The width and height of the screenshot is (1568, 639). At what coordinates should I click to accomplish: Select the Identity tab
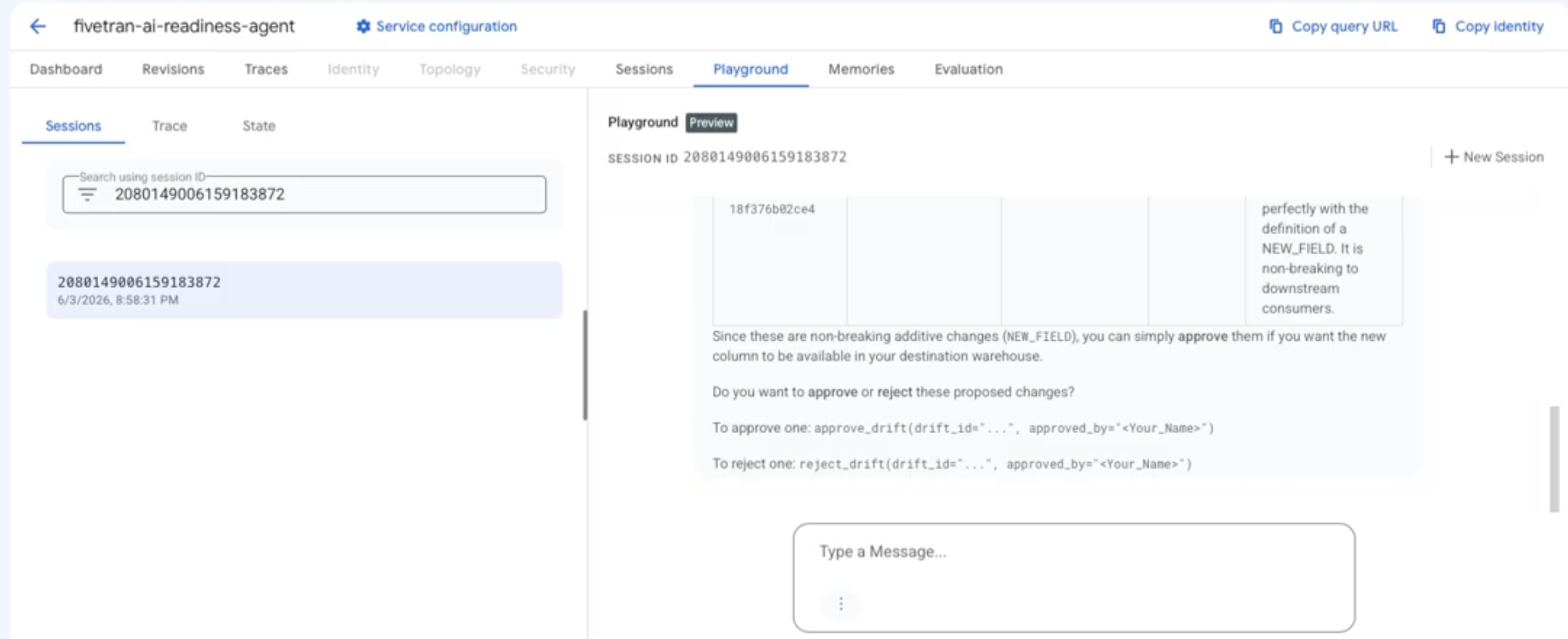(x=353, y=69)
